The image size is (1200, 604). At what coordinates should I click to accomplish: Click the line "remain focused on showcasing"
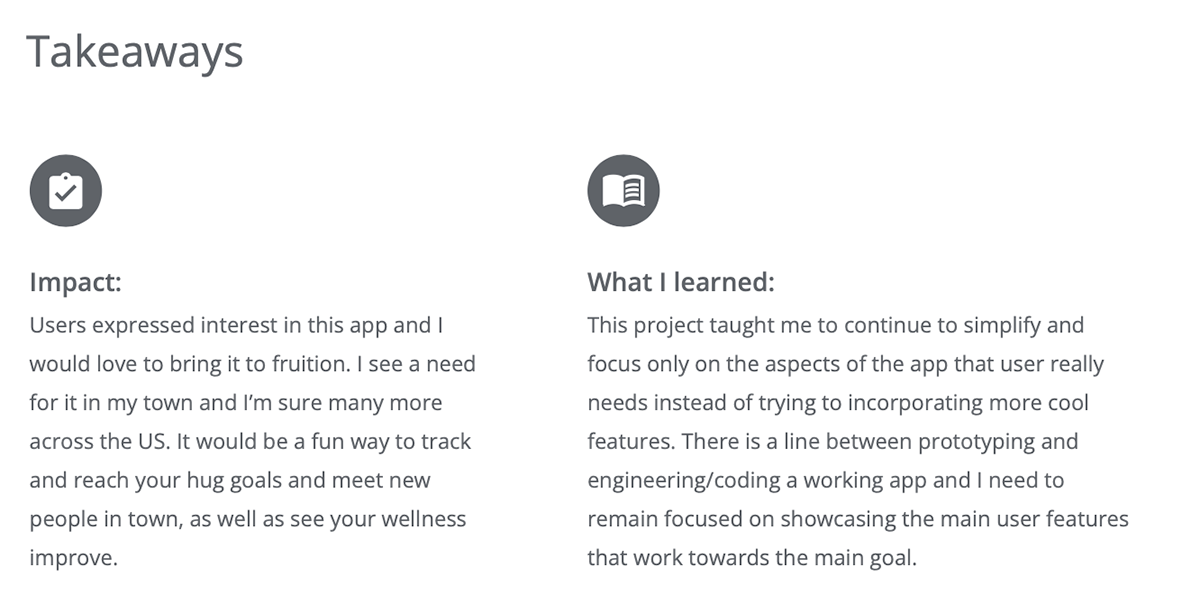[x=858, y=519]
